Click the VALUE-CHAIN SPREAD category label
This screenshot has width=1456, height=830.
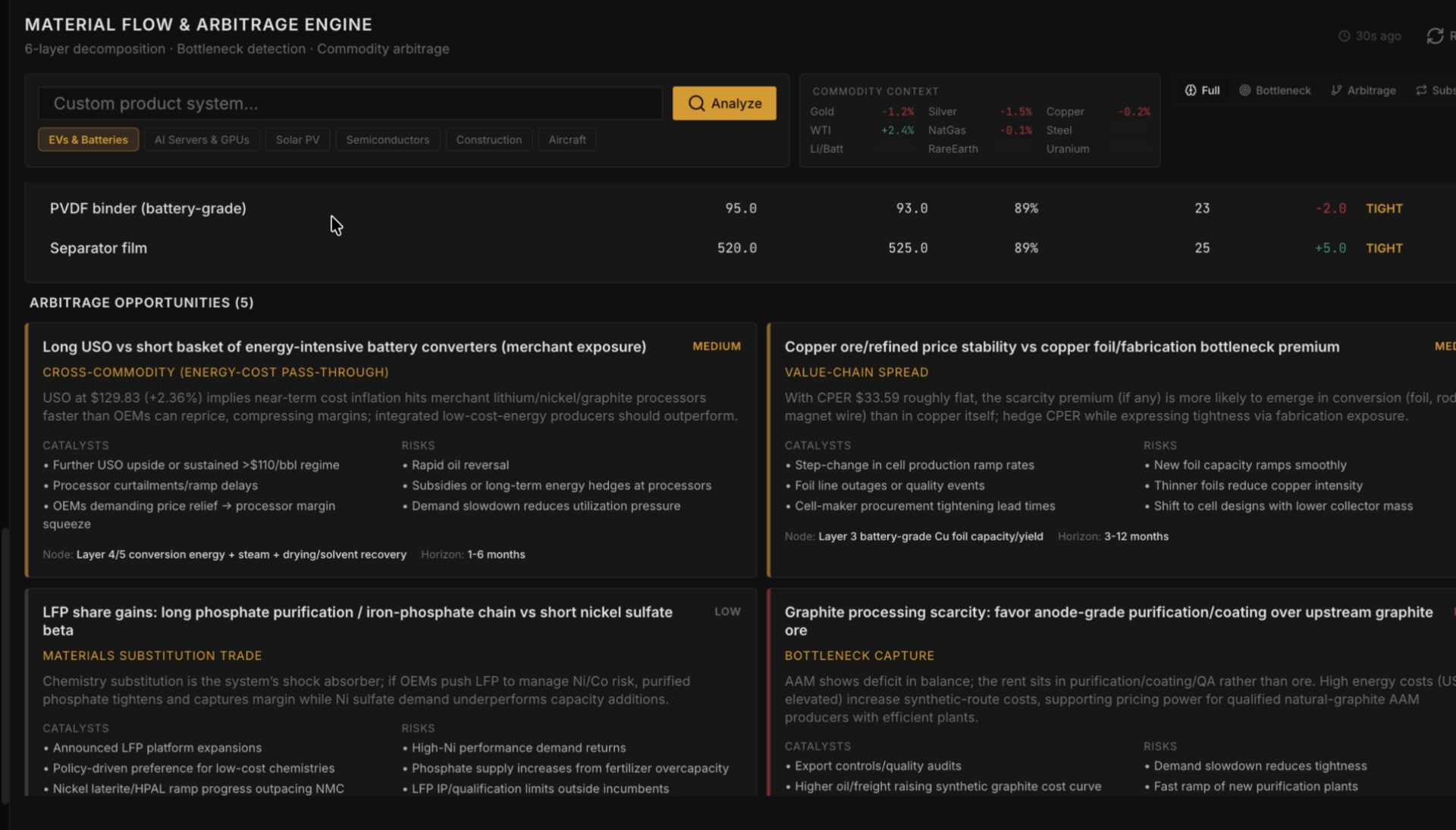[856, 372]
